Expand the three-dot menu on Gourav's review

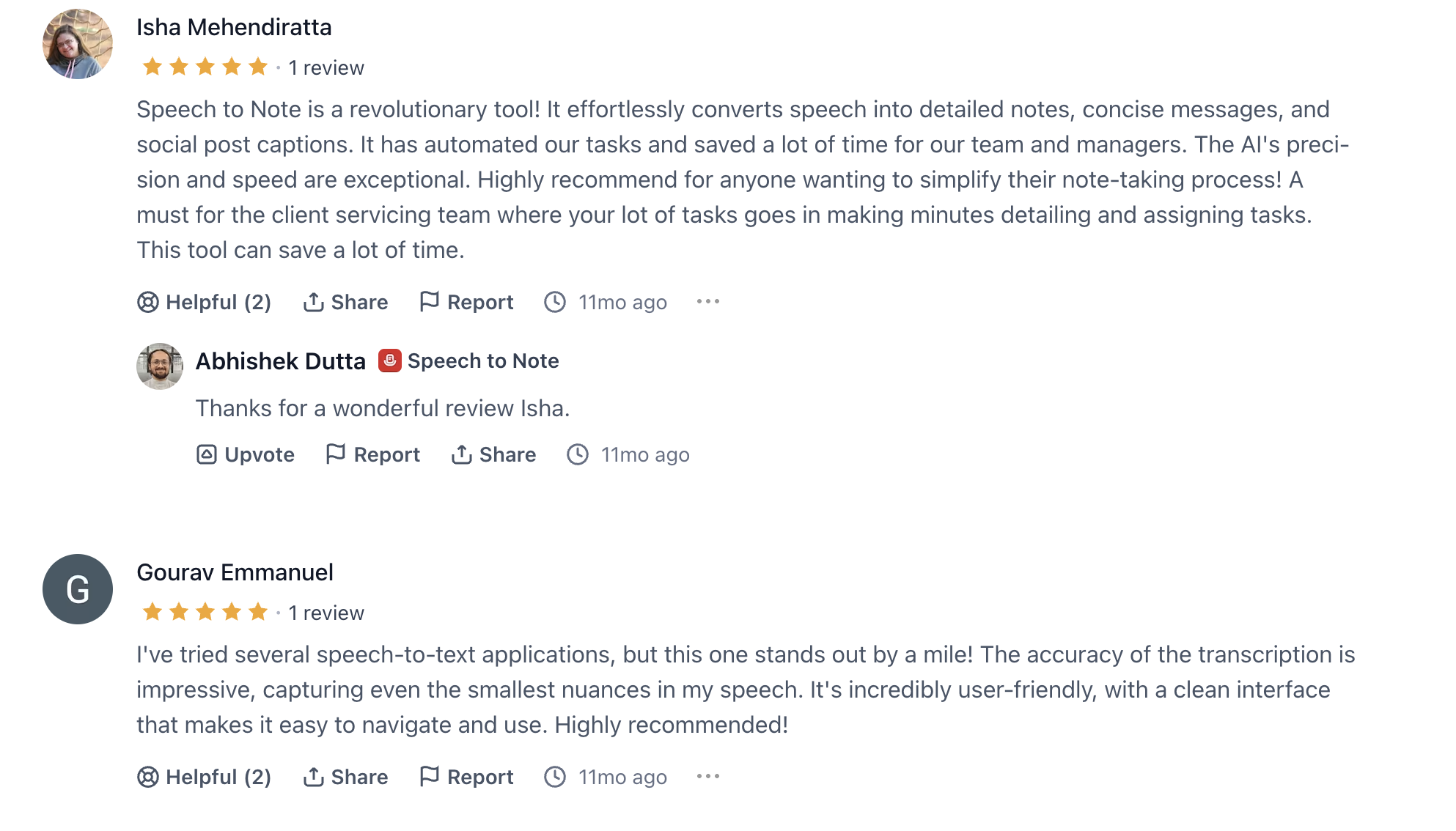click(708, 776)
